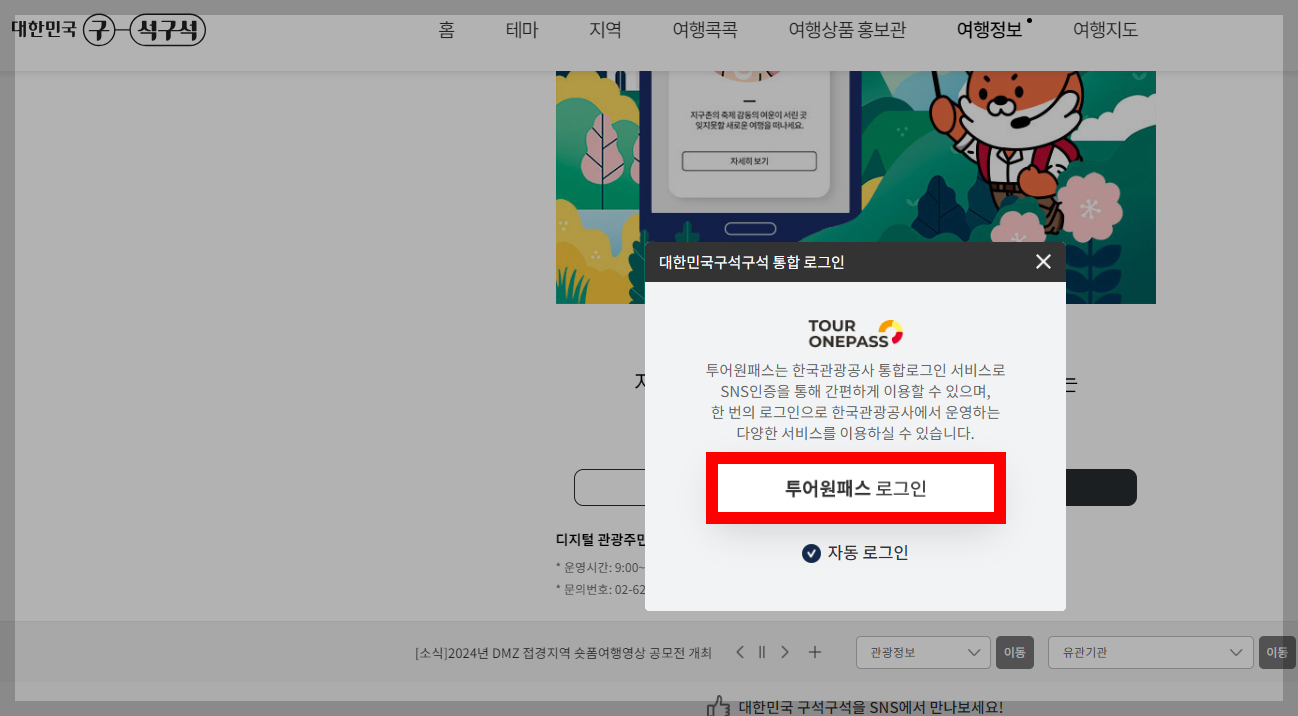Show previous news item arrow
This screenshot has height=716, width=1298.
pos(740,652)
